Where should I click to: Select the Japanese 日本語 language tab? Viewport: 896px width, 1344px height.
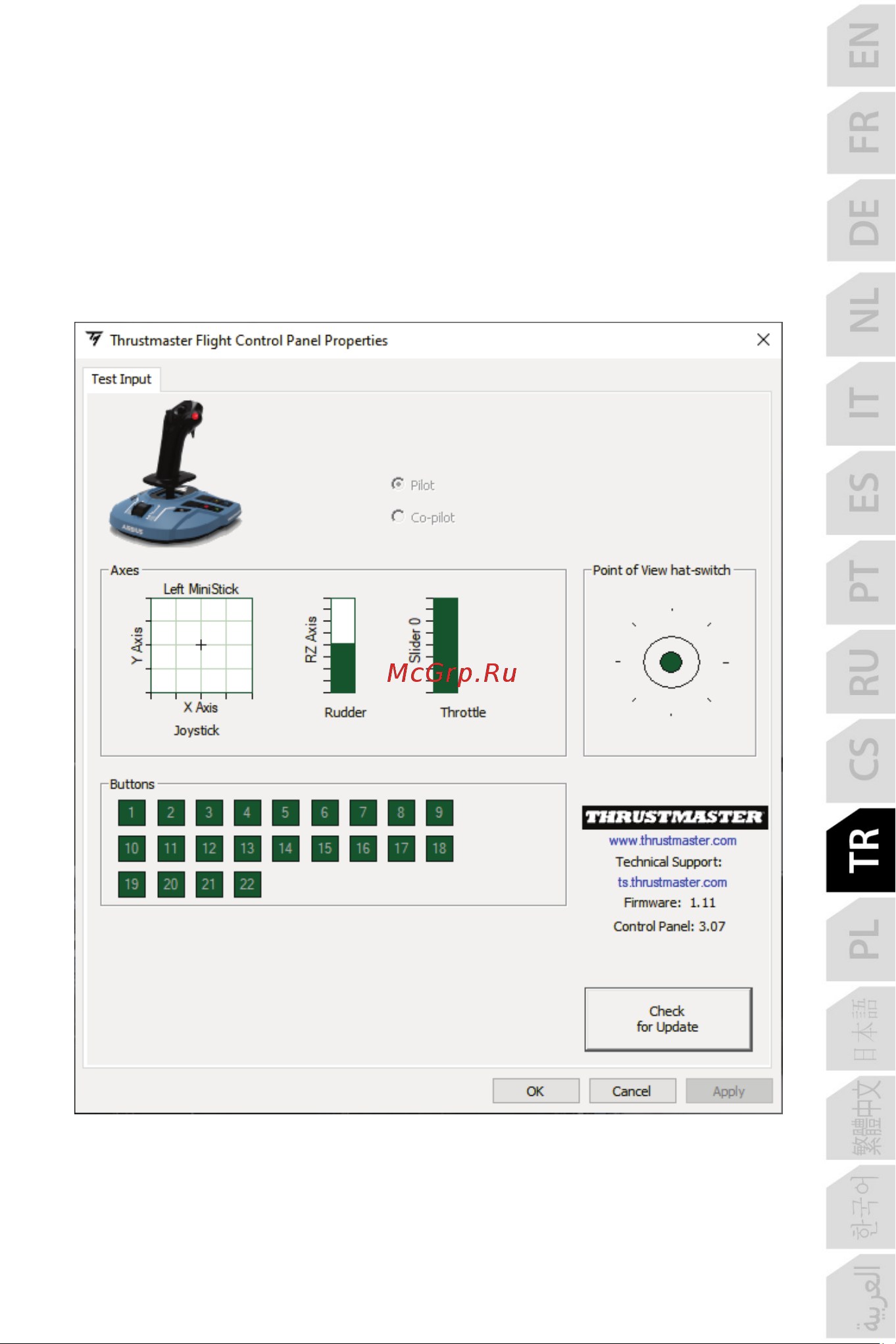[x=862, y=1029]
